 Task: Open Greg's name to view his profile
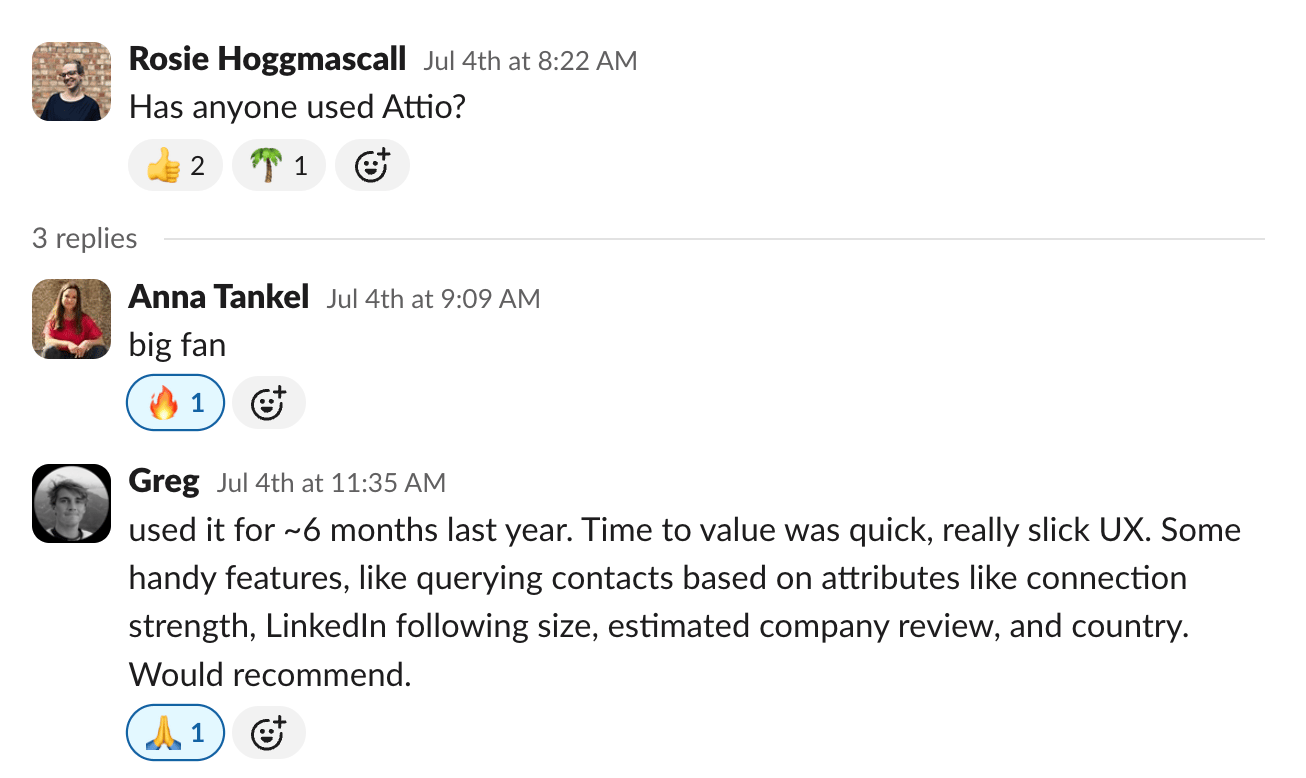[x=164, y=482]
